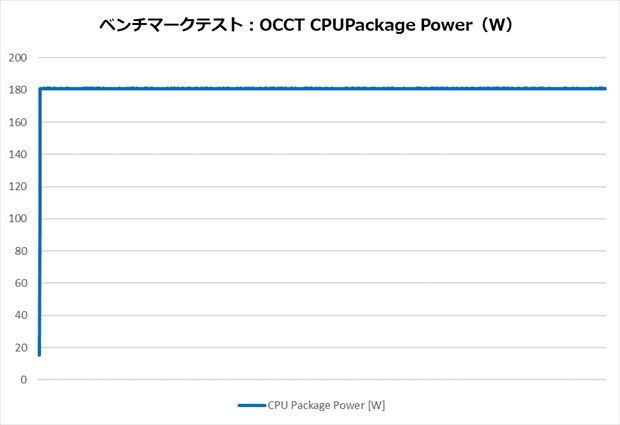Select the y-axis label 40
Screen dimensions: 620x425
pyautogui.click(x=21, y=316)
